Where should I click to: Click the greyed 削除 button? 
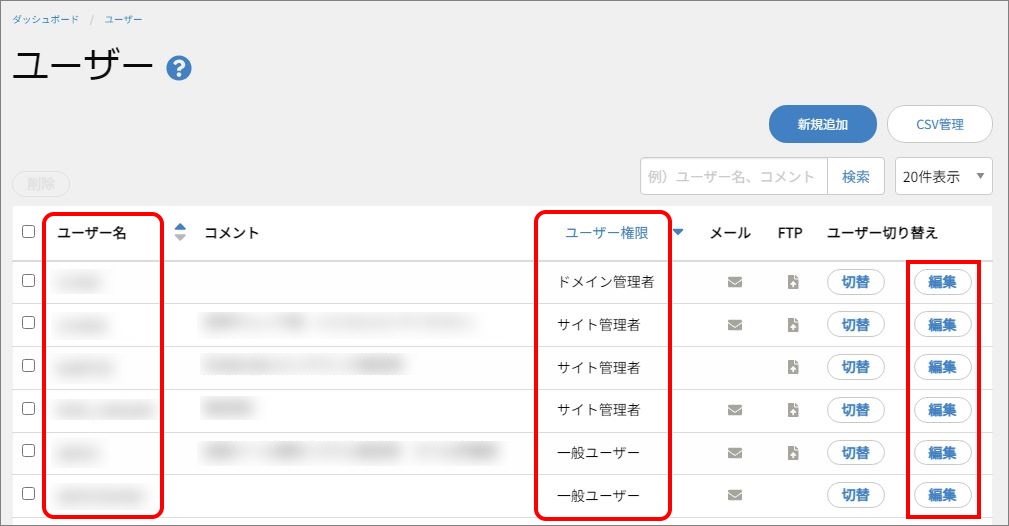pos(41,184)
